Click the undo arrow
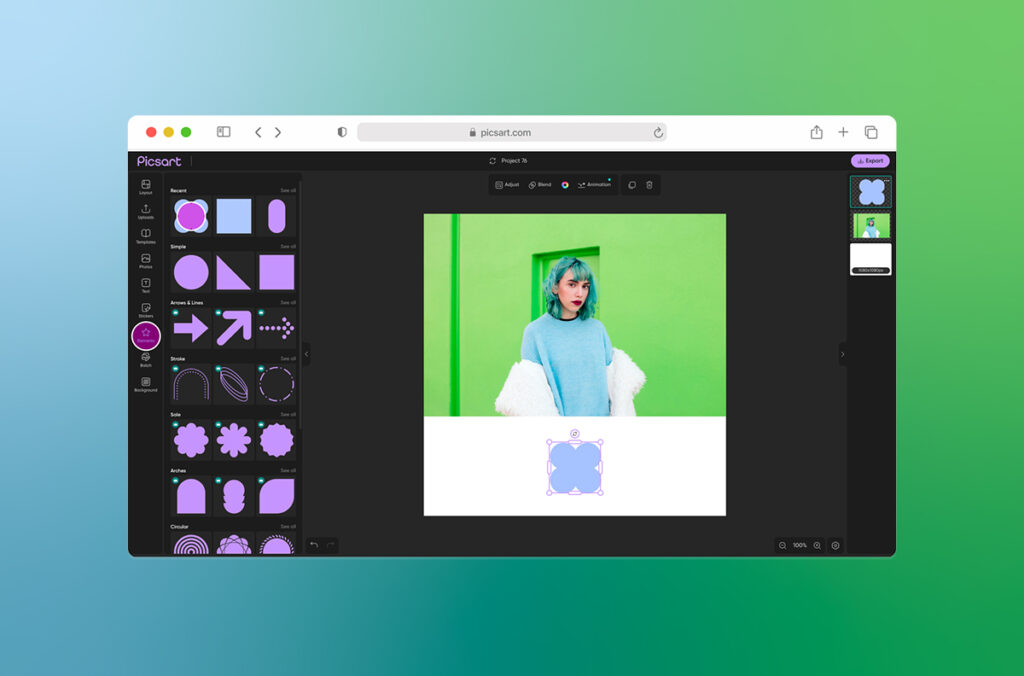 click(x=314, y=545)
